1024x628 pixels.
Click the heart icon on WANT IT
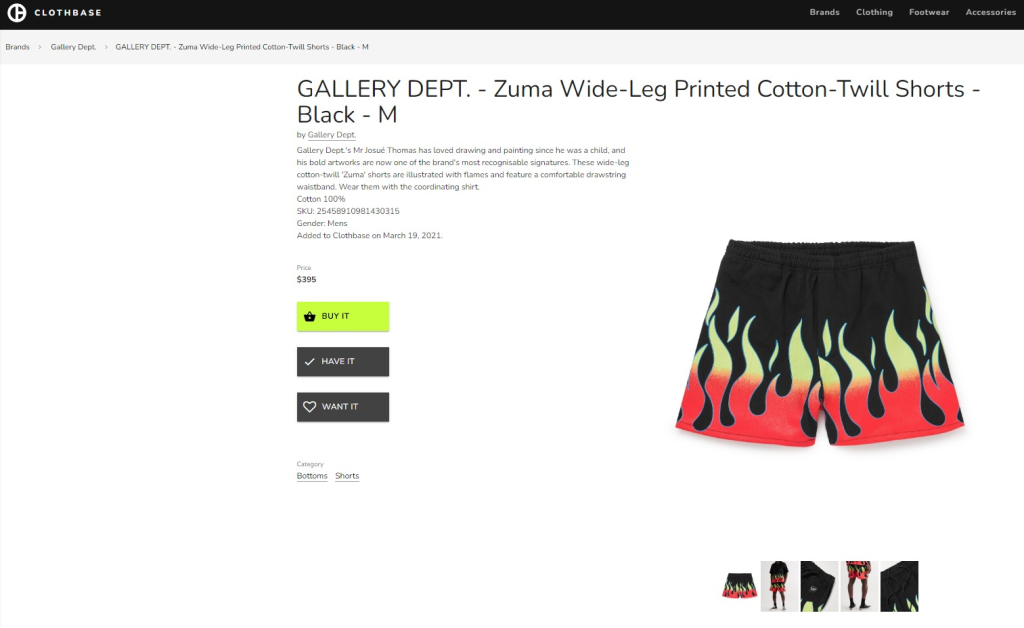pos(310,407)
